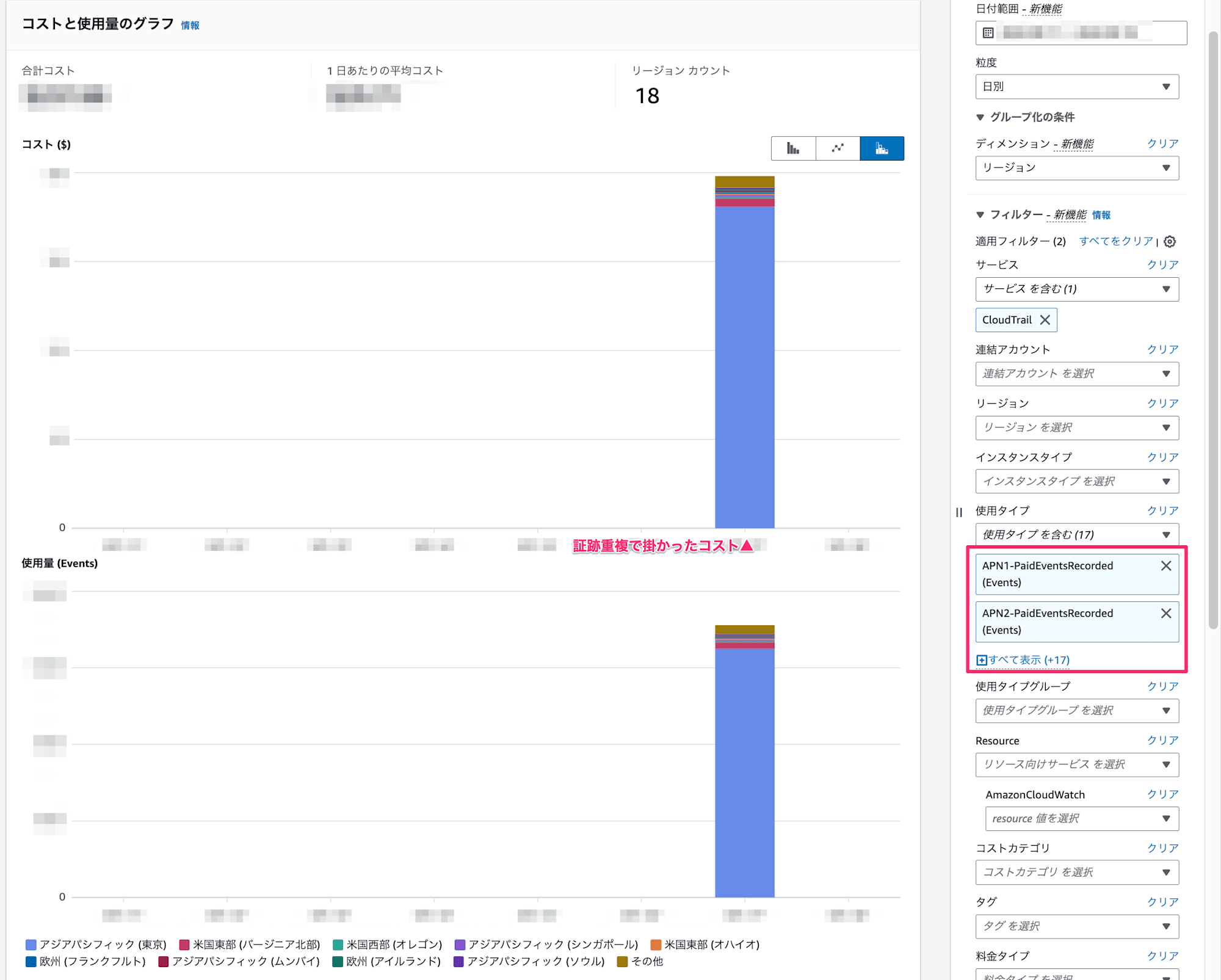Click the date range input field
Image resolution: width=1221 pixels, height=980 pixels.
tap(1081, 33)
